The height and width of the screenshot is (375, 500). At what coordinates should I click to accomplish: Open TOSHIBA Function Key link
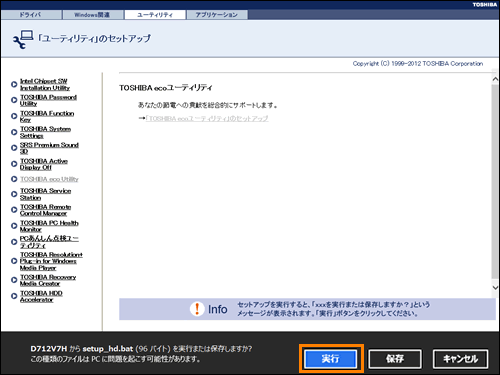click(47, 116)
